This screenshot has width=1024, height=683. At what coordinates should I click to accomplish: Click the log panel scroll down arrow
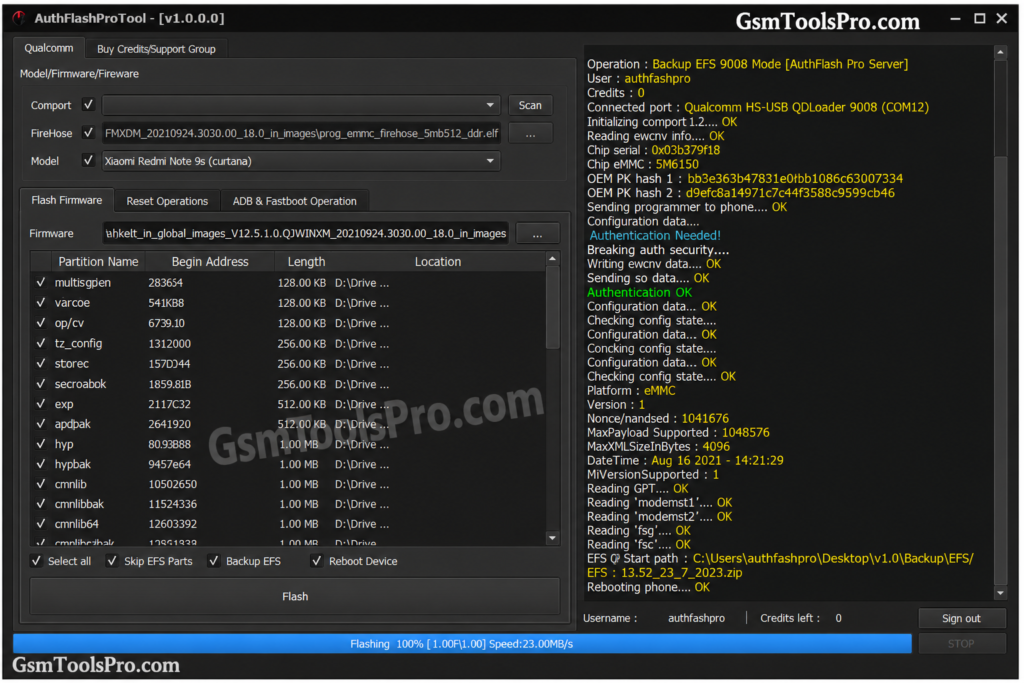1000,593
